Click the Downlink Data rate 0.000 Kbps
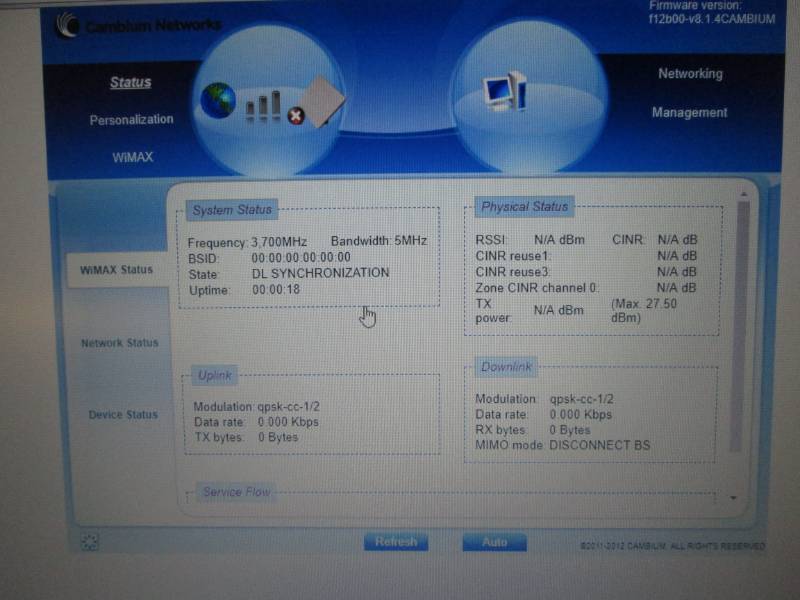800x600 pixels. point(581,414)
